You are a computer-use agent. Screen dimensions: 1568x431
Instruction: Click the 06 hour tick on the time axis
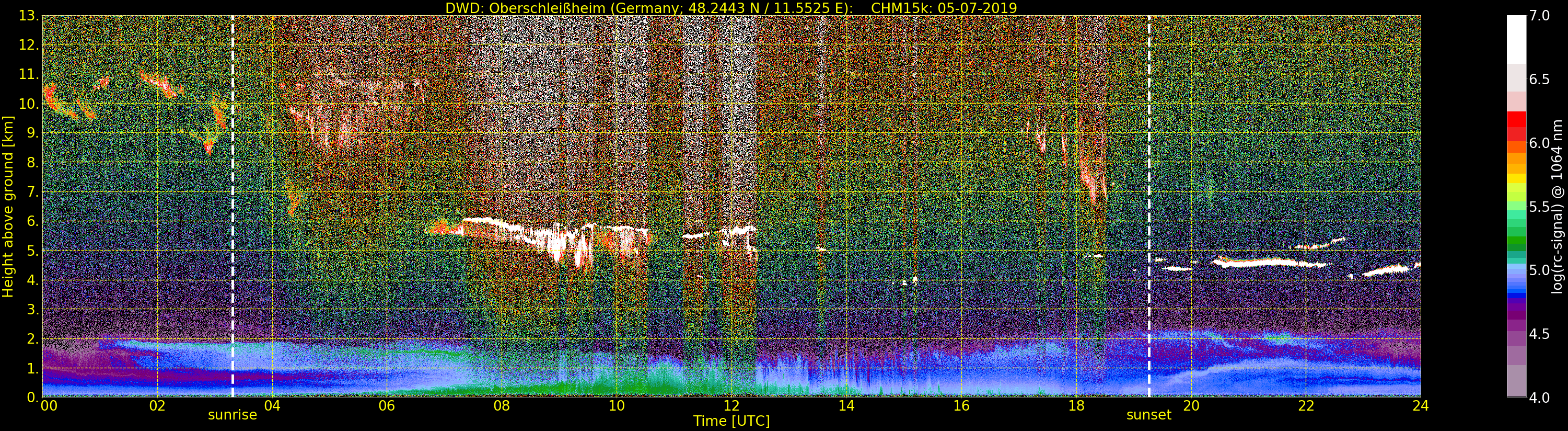point(387,406)
